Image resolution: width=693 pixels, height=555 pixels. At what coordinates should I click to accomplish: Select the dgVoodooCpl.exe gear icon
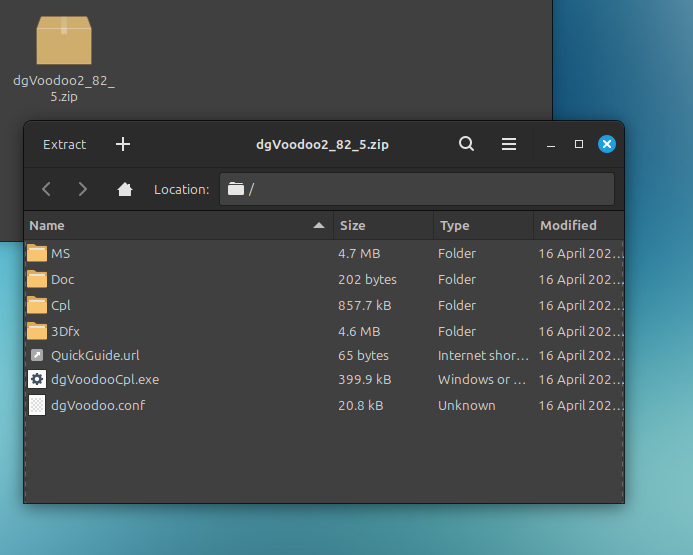37,379
